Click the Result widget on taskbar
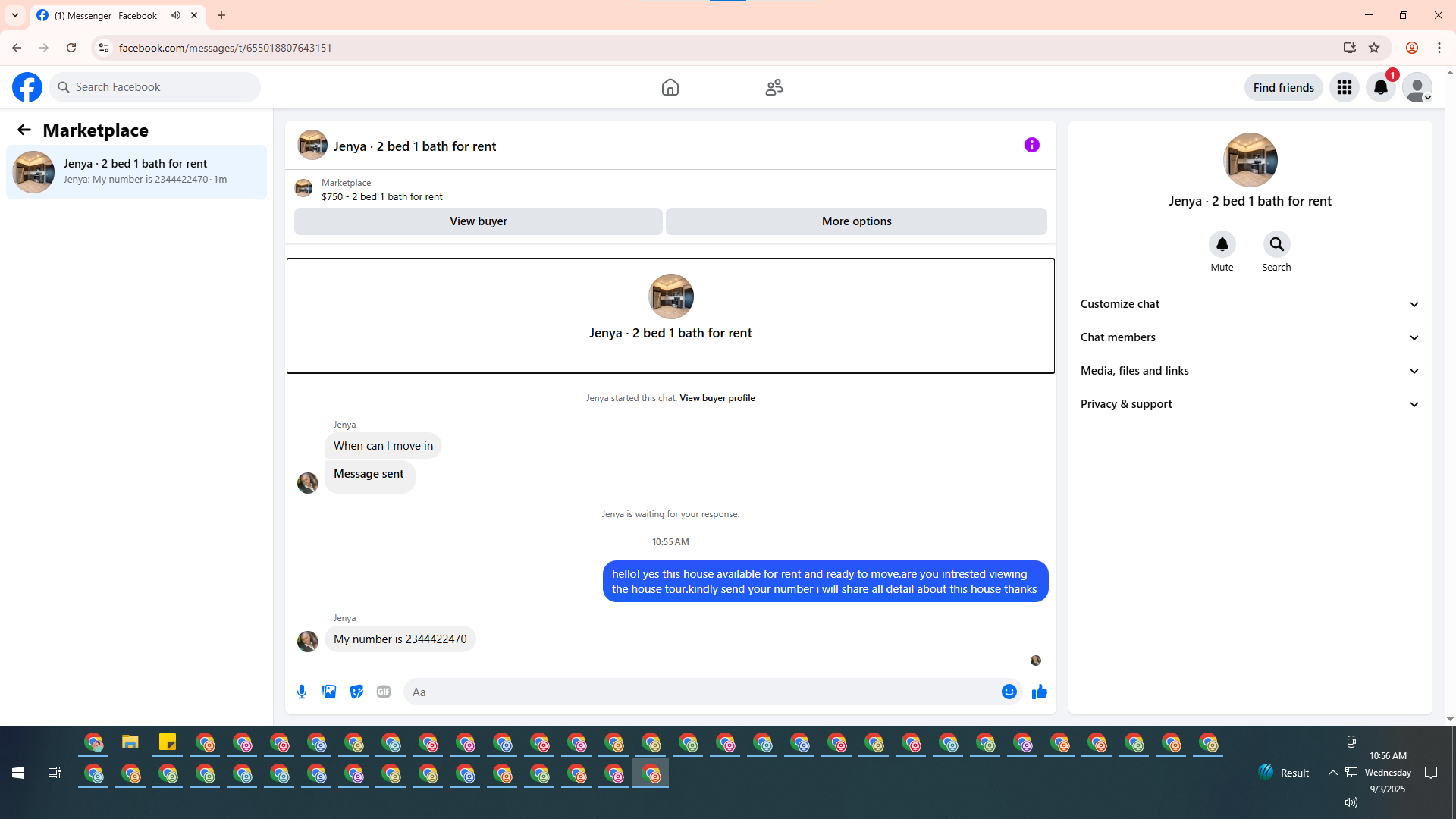The width and height of the screenshot is (1456, 819). (x=1284, y=773)
